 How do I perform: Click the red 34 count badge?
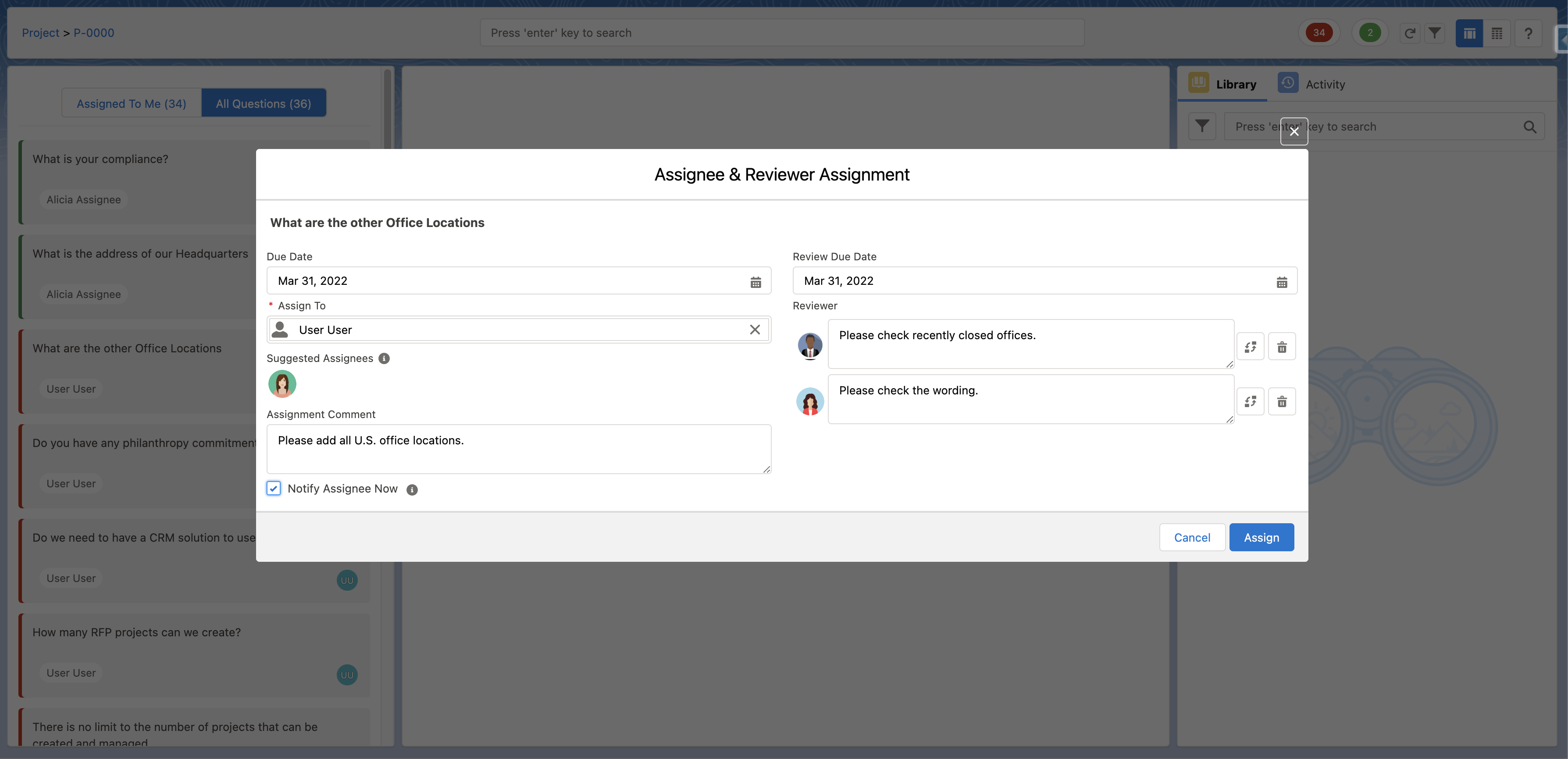click(1319, 33)
